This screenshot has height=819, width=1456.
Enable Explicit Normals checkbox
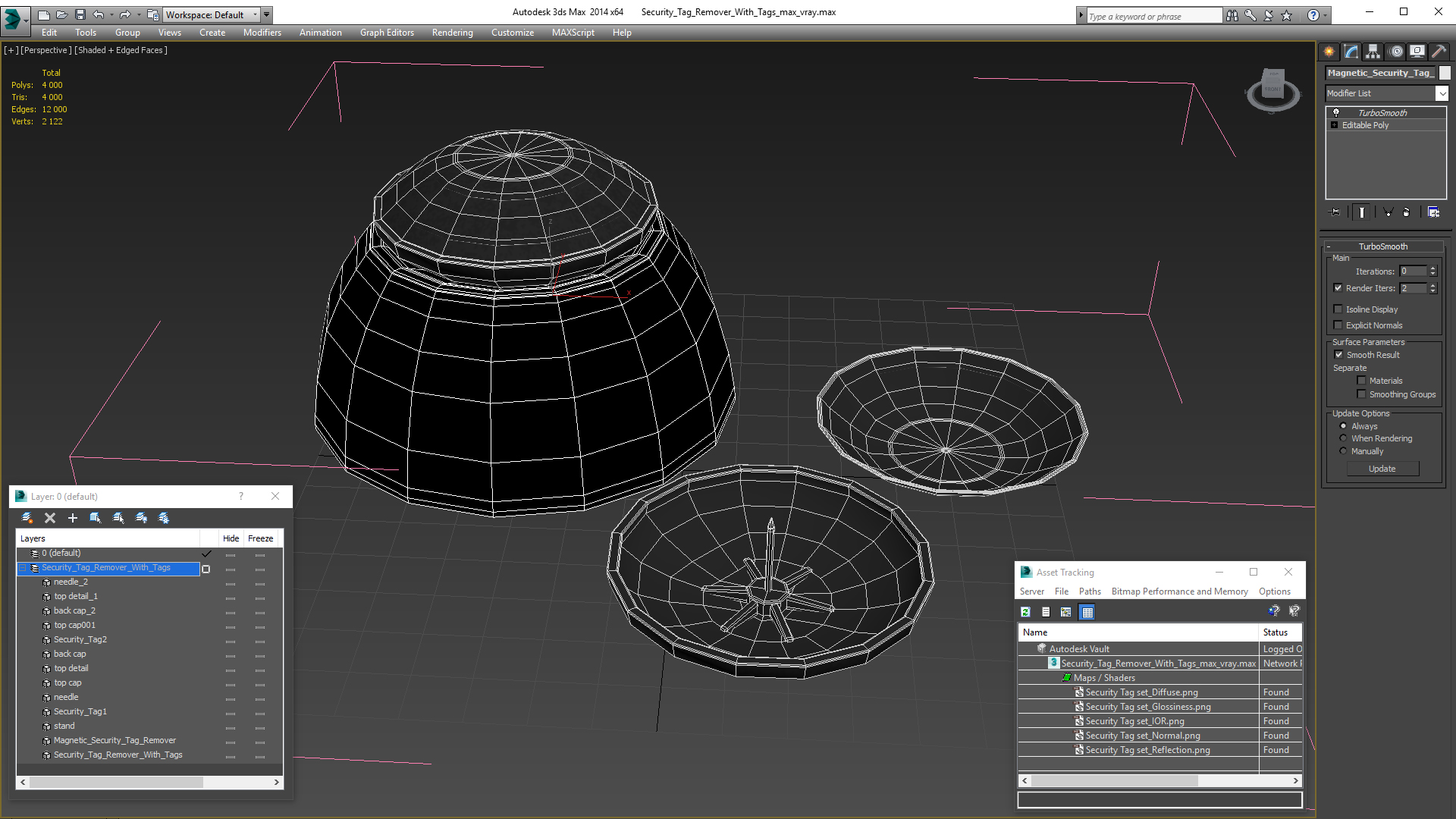[x=1338, y=325]
